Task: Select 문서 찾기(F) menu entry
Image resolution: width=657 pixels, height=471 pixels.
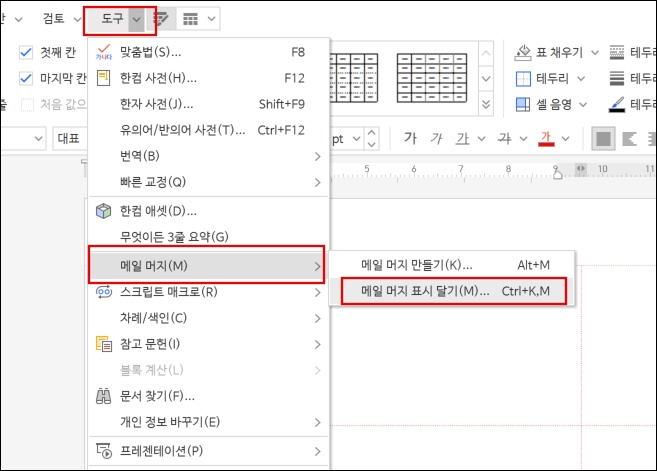Action: click(209, 396)
